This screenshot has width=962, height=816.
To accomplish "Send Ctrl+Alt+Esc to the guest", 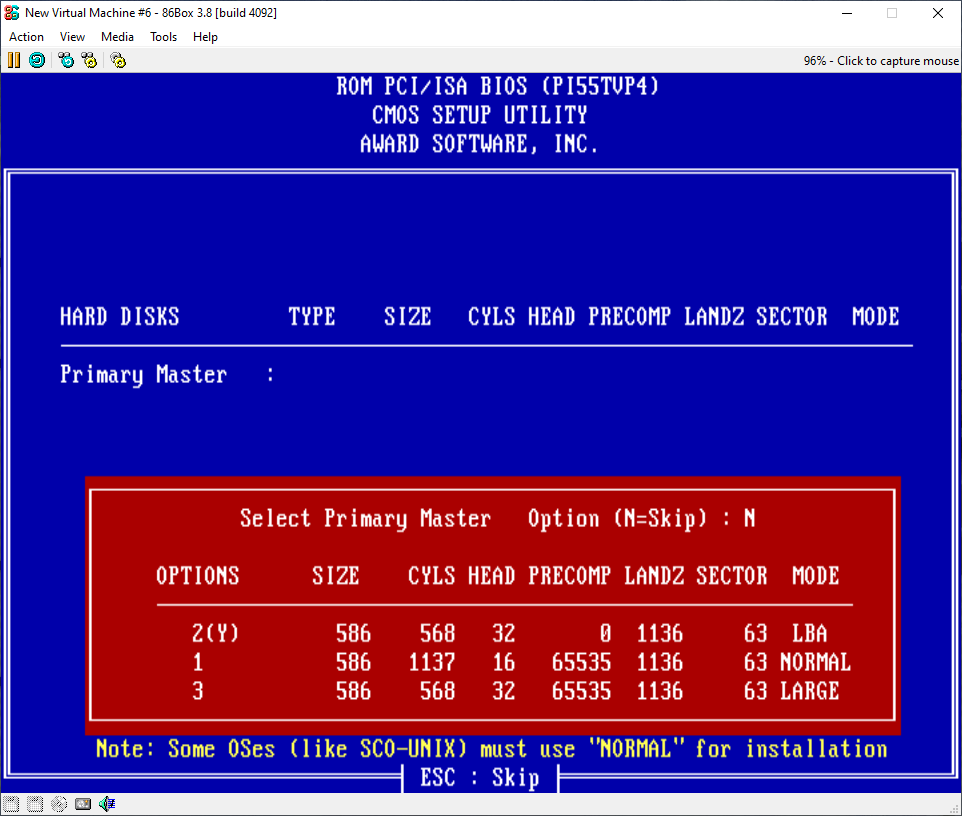I will pyautogui.click(x=90, y=60).
